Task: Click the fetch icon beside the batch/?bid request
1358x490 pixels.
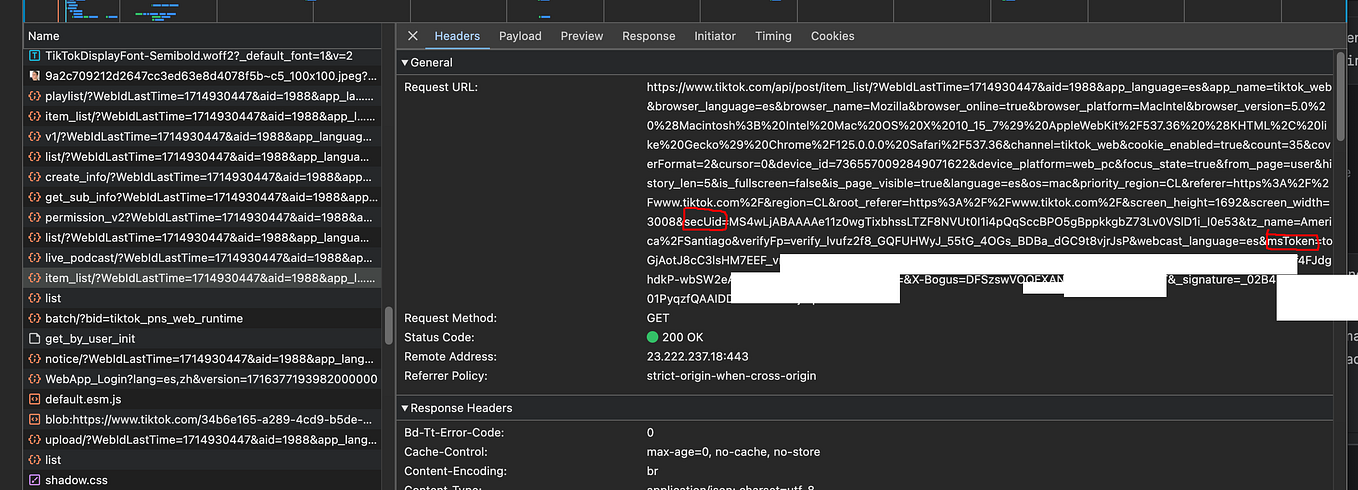Action: [35, 318]
